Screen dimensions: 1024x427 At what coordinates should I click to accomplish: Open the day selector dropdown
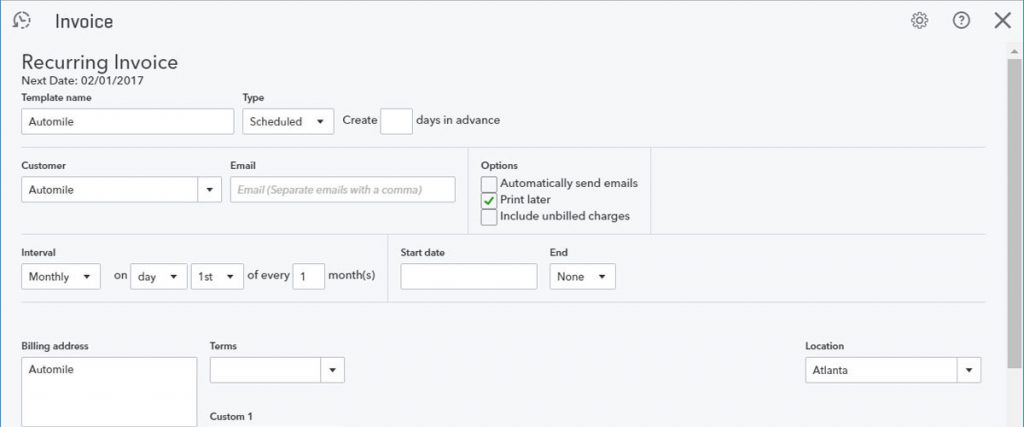pos(160,277)
